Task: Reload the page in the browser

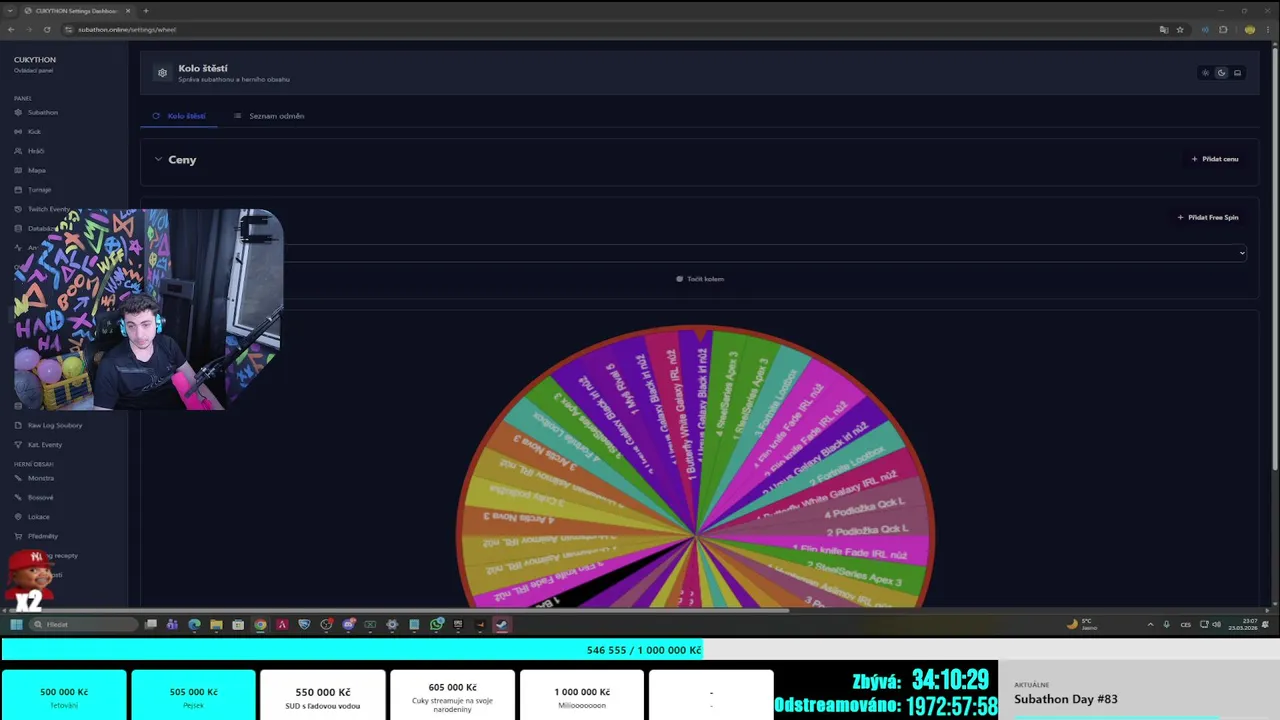Action: coord(46,29)
